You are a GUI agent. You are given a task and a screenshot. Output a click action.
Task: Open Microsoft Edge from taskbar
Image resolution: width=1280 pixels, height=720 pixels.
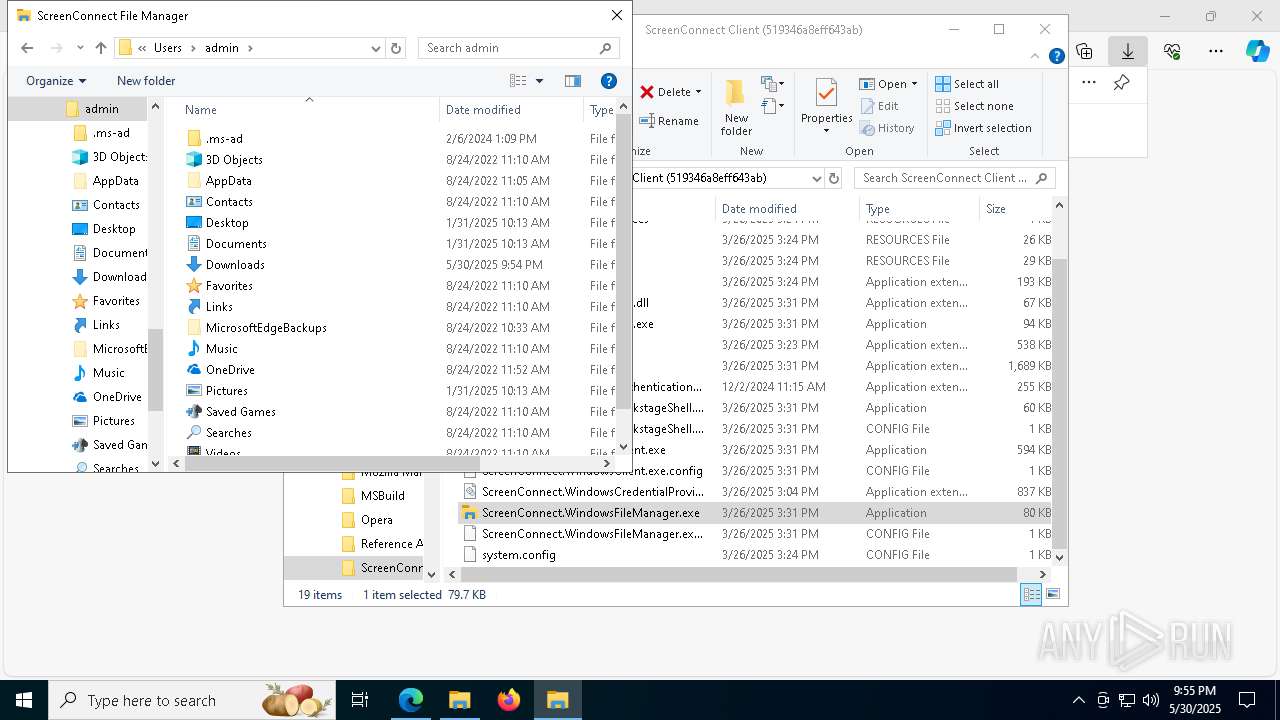411,700
